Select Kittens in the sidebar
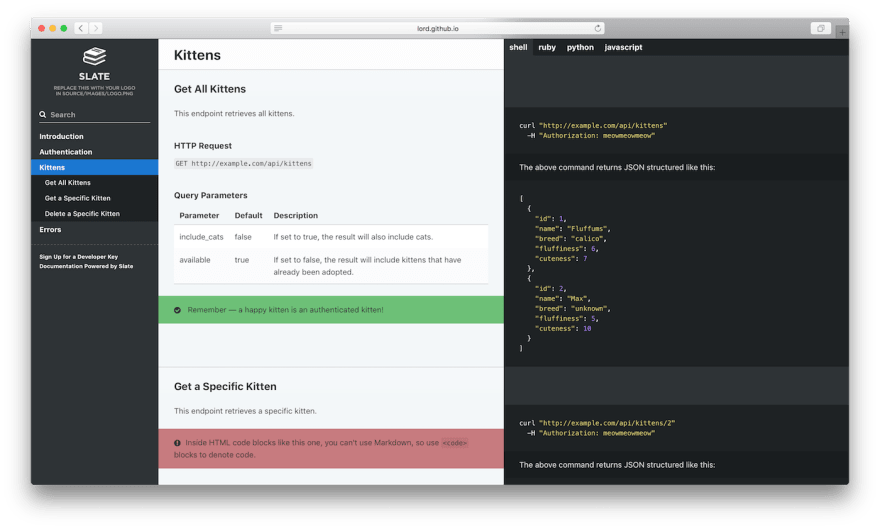This screenshot has height=529, width=880. [x=94, y=167]
